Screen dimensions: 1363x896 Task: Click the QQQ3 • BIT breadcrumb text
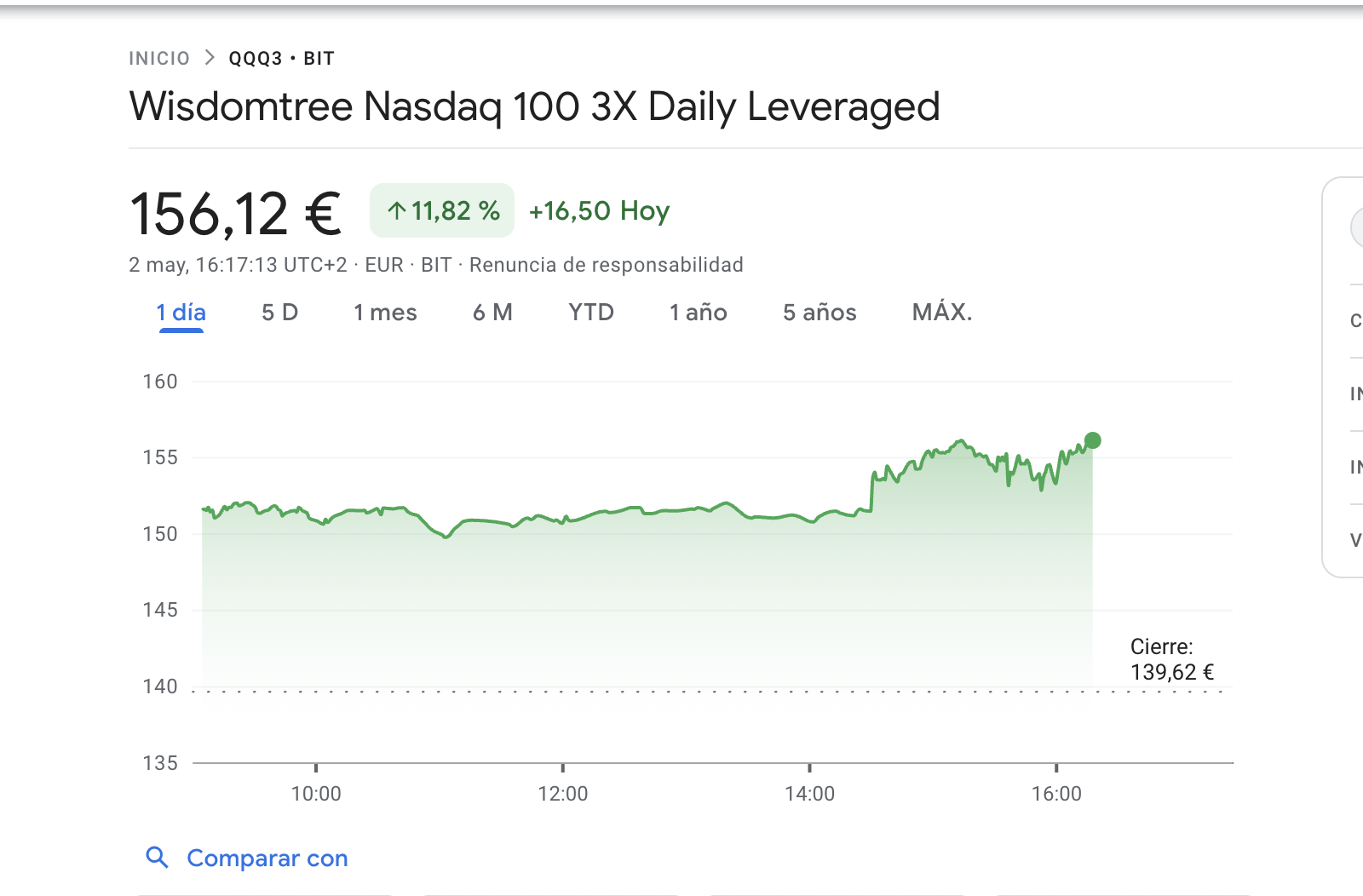click(x=281, y=59)
